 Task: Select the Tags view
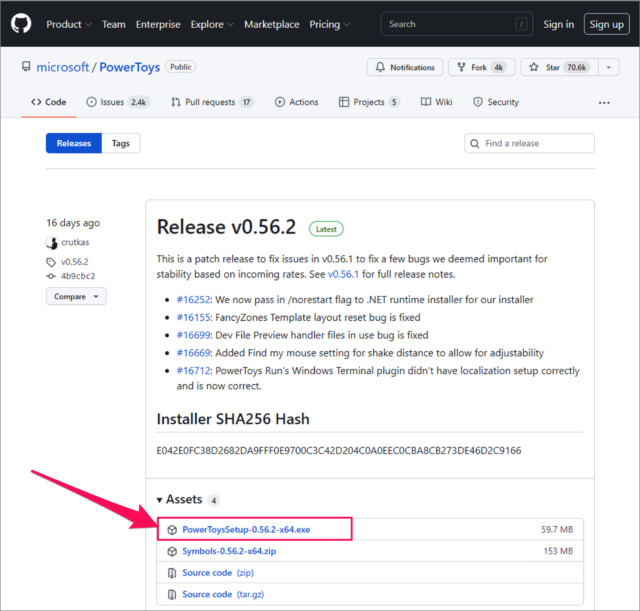click(120, 143)
